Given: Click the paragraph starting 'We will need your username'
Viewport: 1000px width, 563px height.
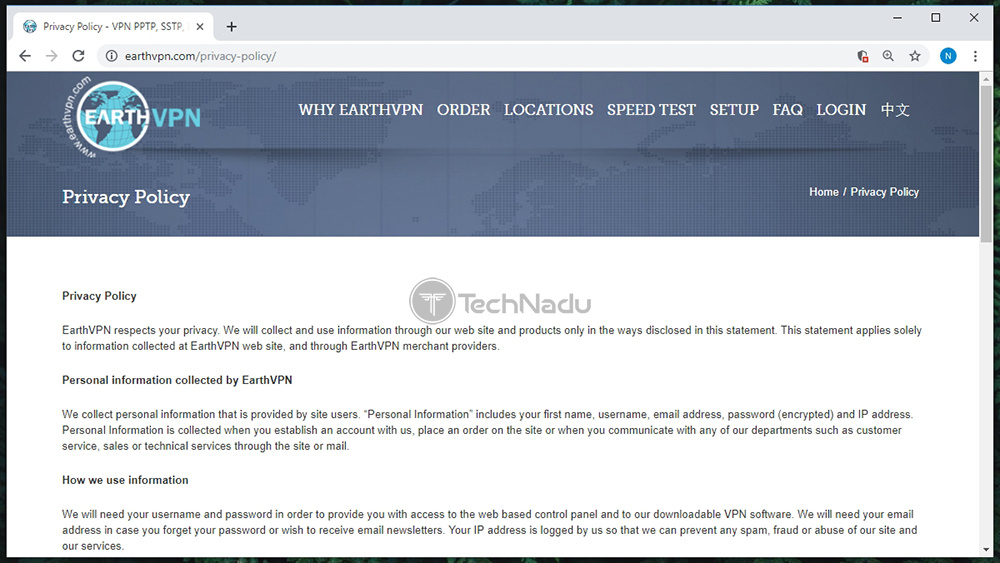Looking at the screenshot, I should (x=489, y=530).
